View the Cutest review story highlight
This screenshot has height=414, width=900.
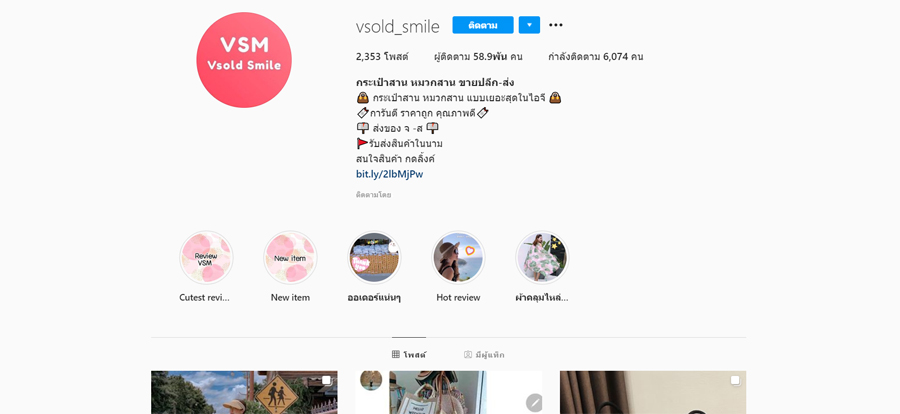(205, 258)
